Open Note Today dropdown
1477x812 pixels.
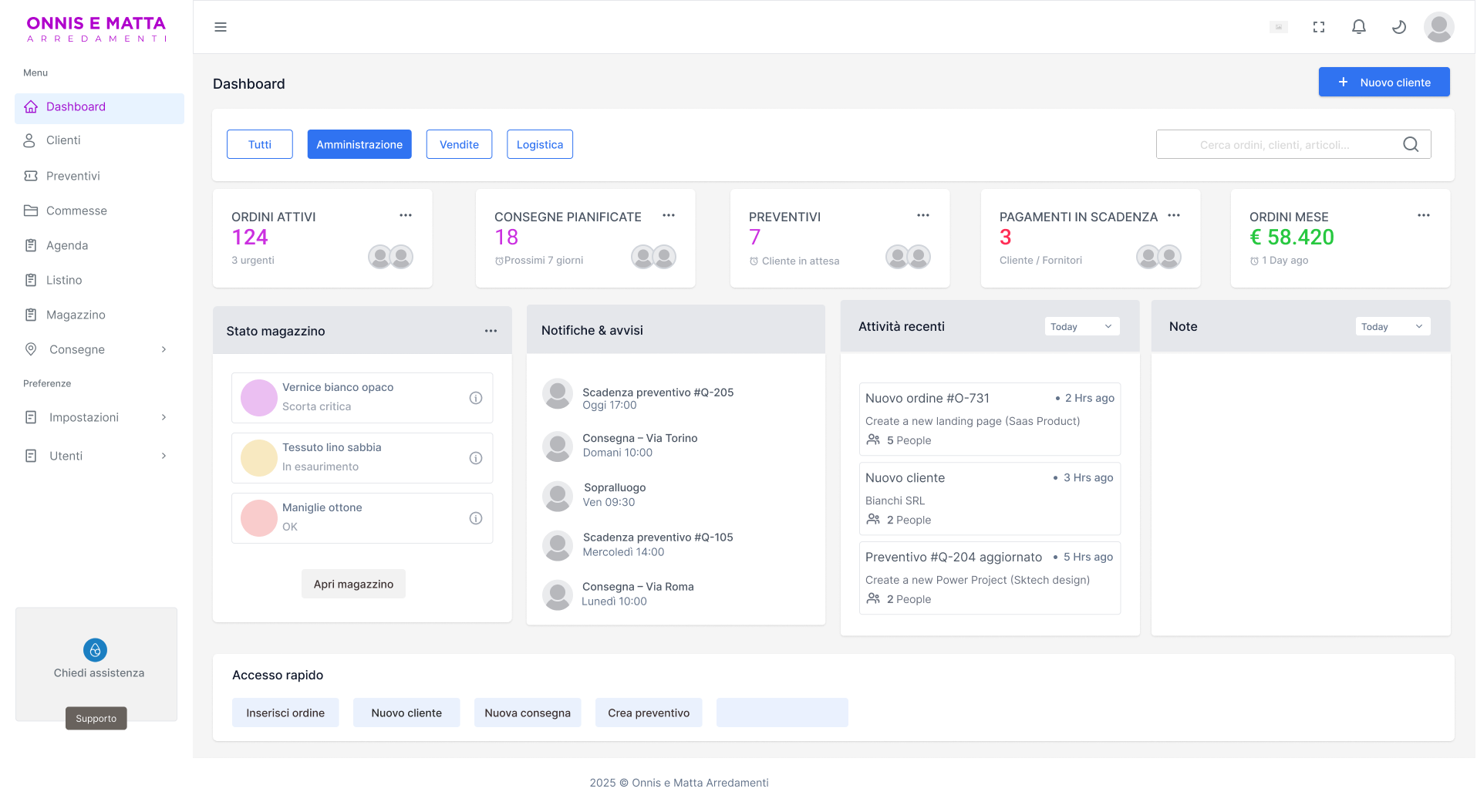coord(1392,327)
